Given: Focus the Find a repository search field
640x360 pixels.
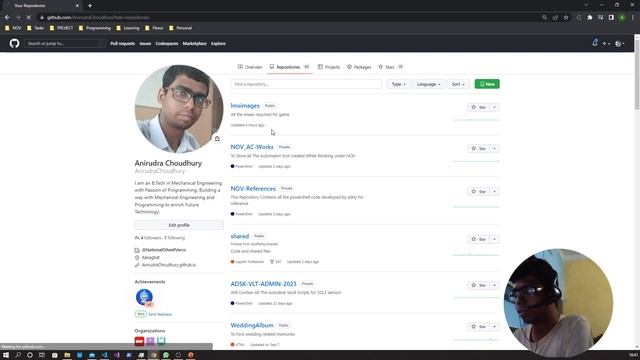Looking at the screenshot, I should tap(306, 84).
